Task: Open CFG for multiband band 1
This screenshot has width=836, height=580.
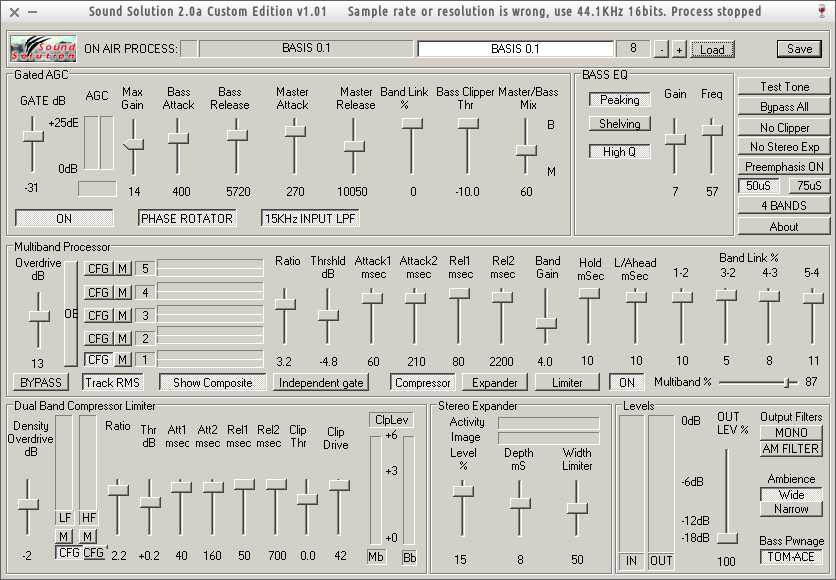Action: point(99,360)
